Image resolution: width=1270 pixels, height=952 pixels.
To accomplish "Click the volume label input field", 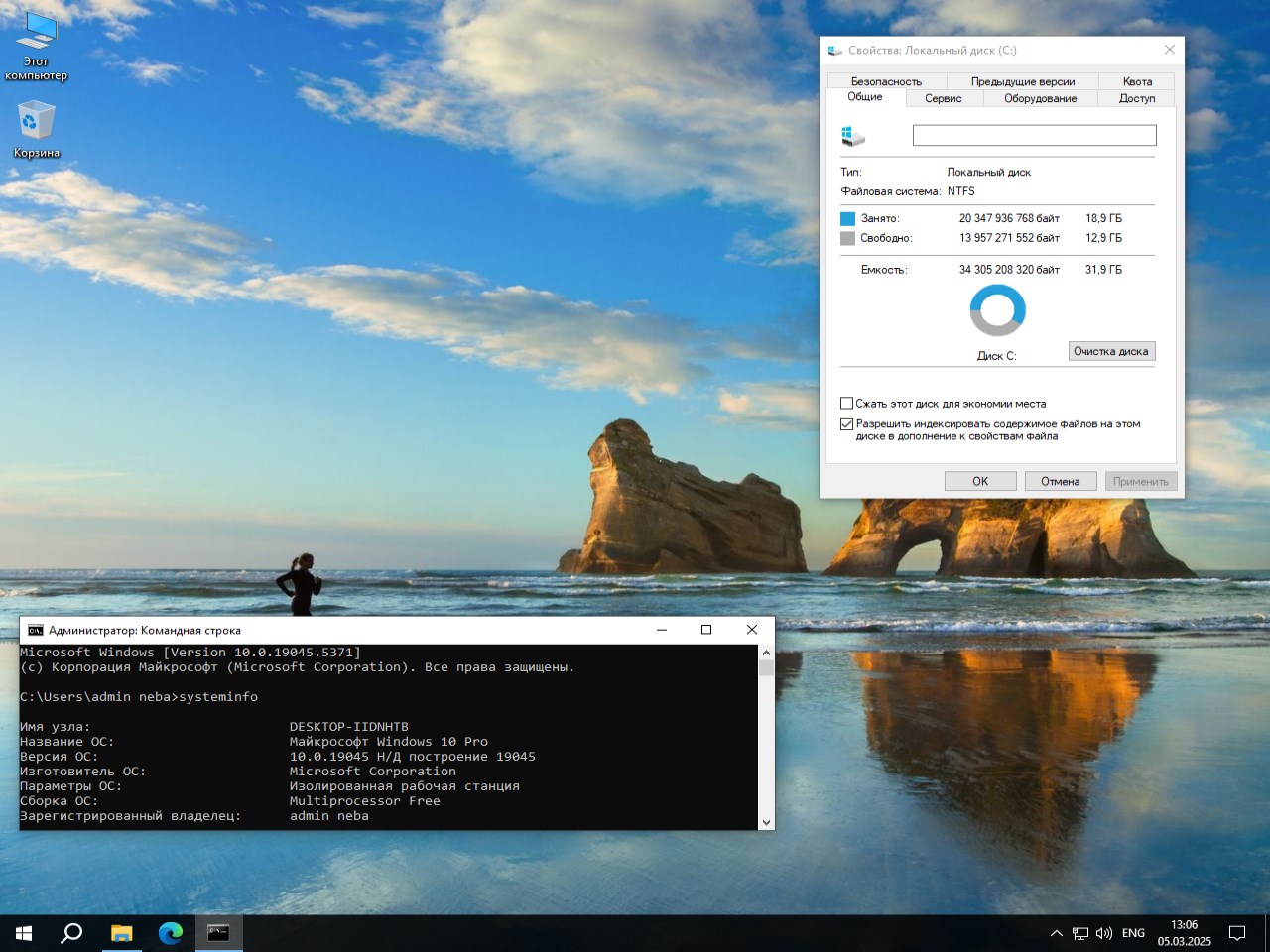I will pos(1034,135).
